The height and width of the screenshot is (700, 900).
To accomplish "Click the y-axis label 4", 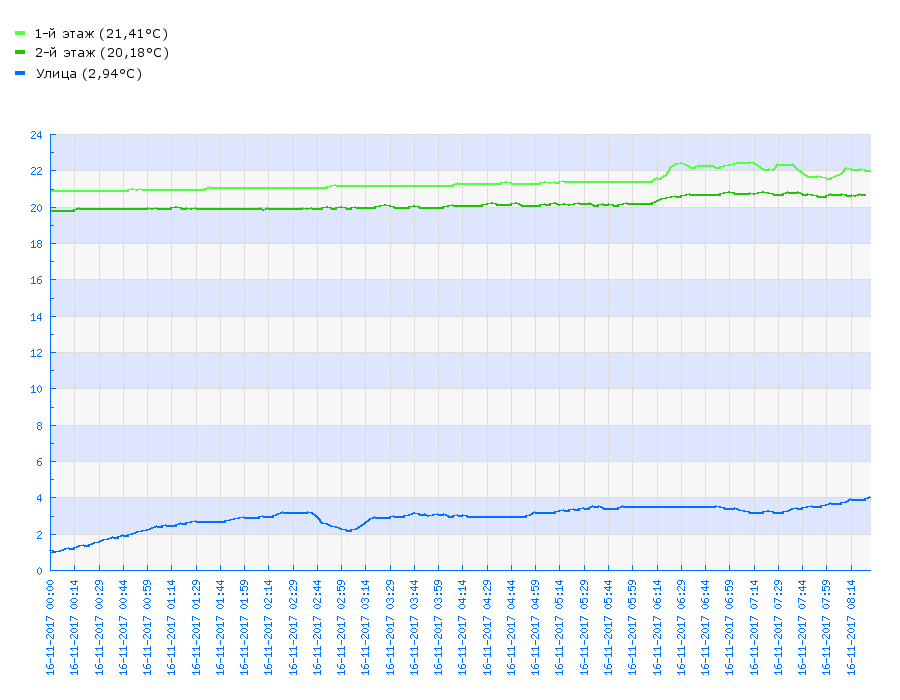I will coord(40,498).
